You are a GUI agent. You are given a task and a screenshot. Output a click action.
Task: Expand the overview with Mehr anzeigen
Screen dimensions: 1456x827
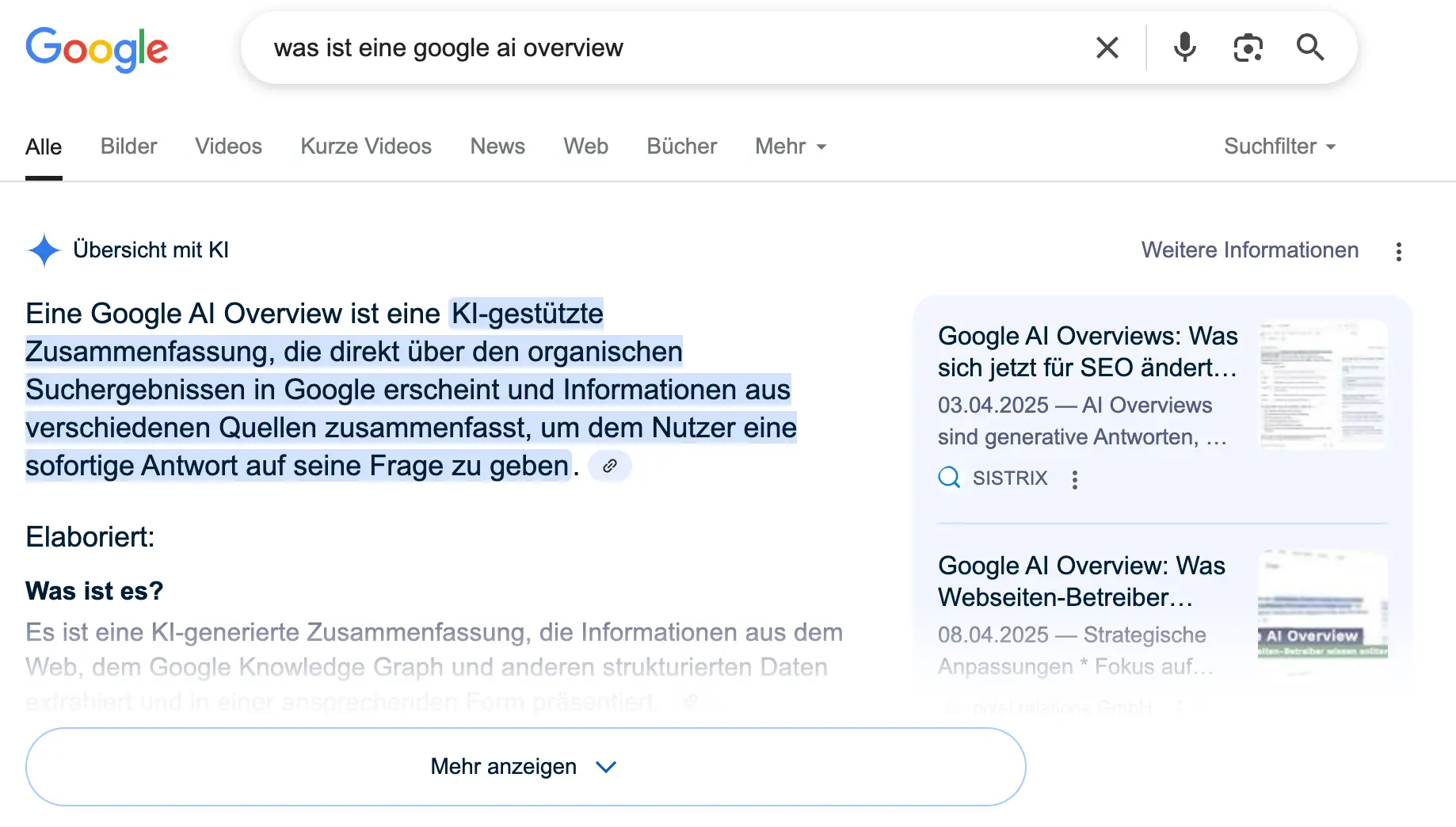(525, 767)
